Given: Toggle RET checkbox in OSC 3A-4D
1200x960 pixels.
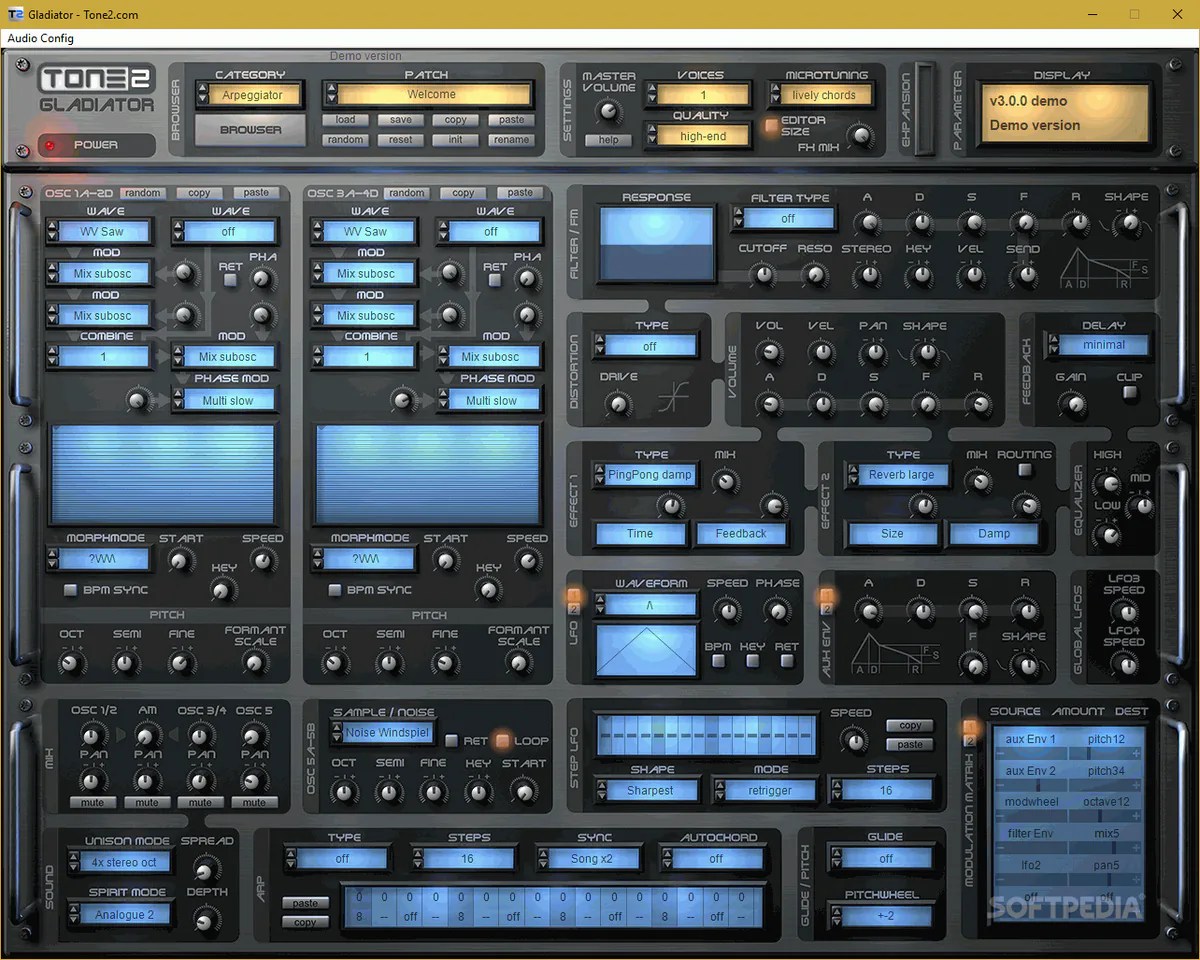Looking at the screenshot, I should point(495,281).
